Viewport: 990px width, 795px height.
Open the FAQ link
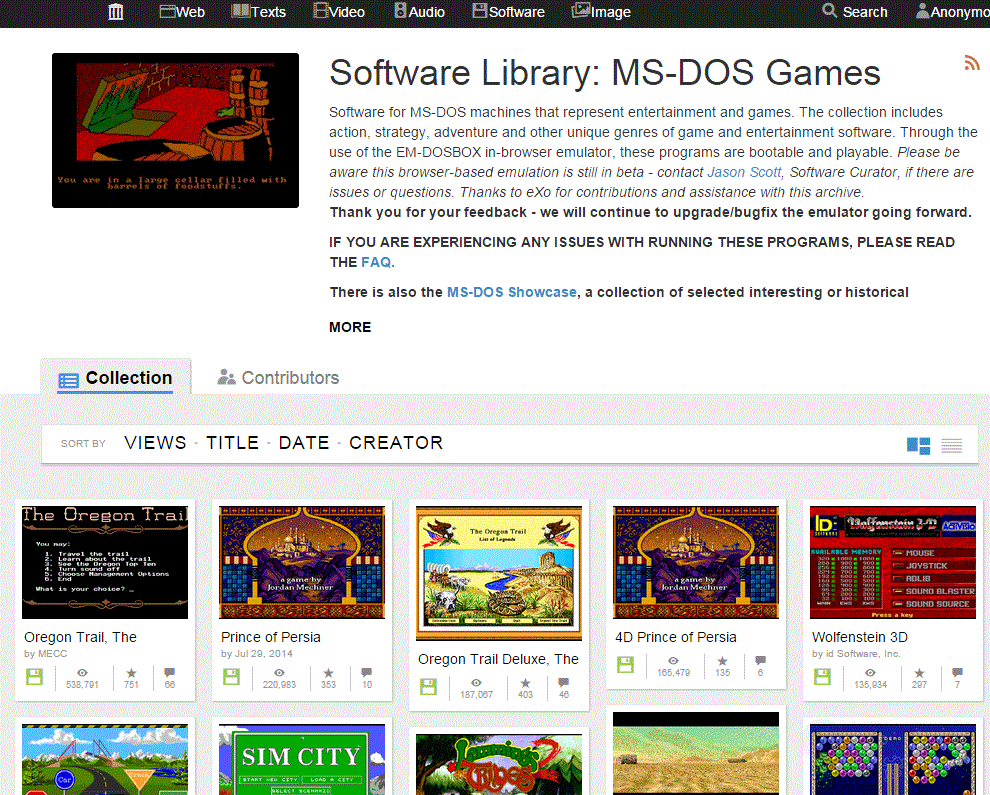pos(376,262)
